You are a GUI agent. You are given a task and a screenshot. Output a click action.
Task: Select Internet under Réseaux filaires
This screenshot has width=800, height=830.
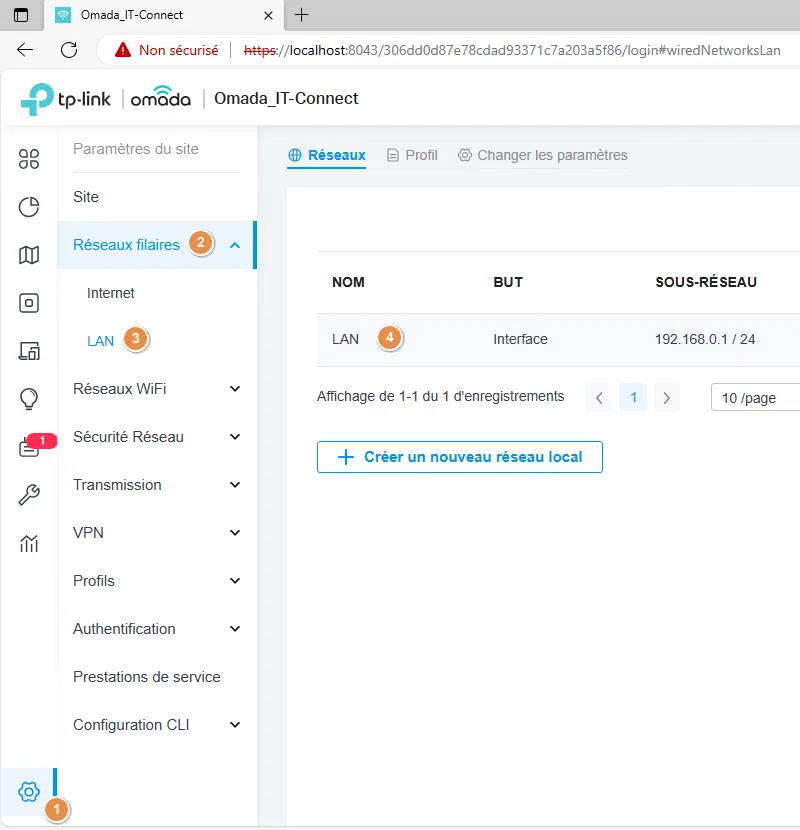pos(110,293)
